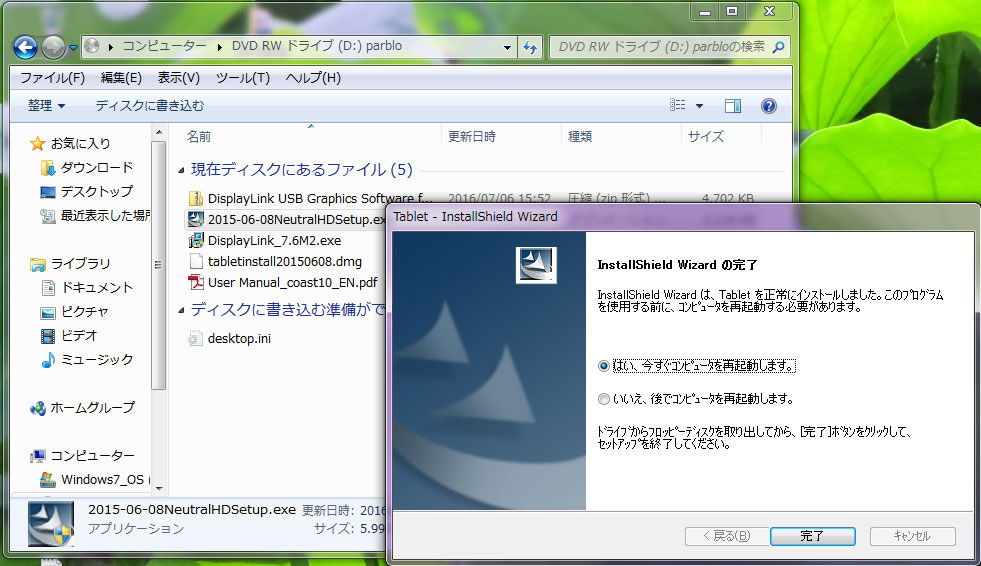Open the dropdown arrow after コンピューター breadcrumb

(220, 47)
